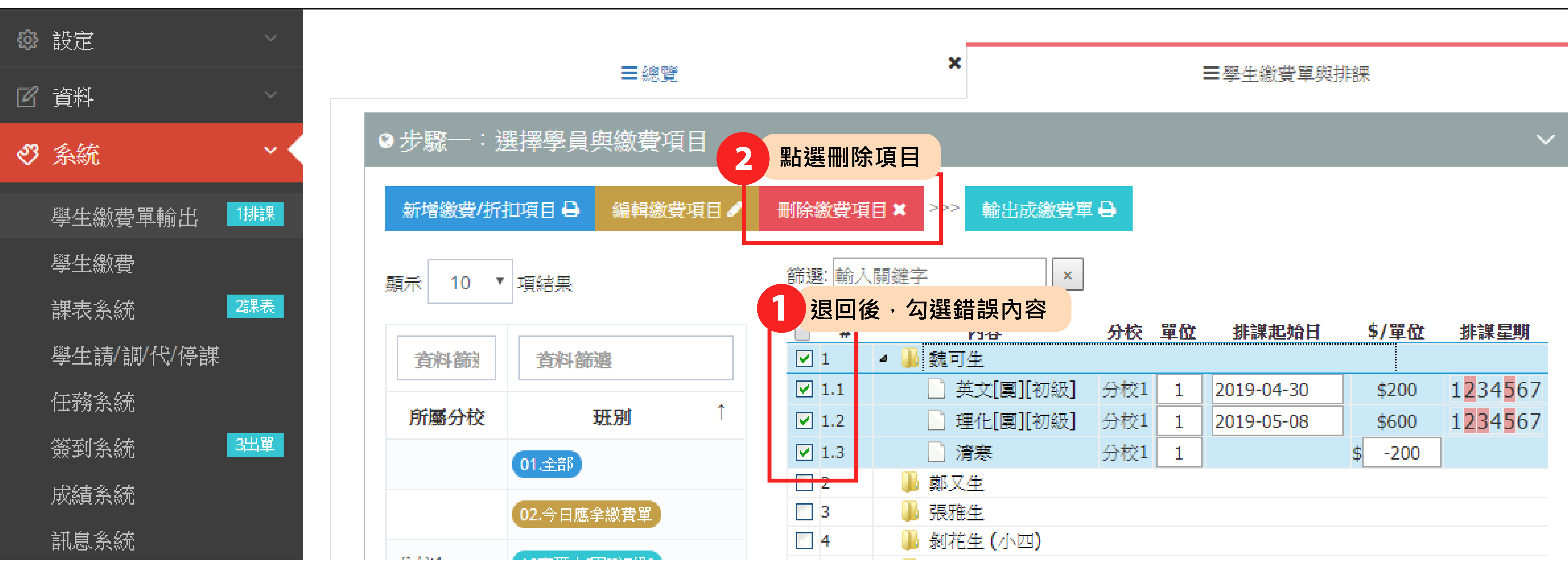This screenshot has height=573, width=1568.
Task: Collapse the 魏可生 tree node arrow
Action: click(x=883, y=359)
